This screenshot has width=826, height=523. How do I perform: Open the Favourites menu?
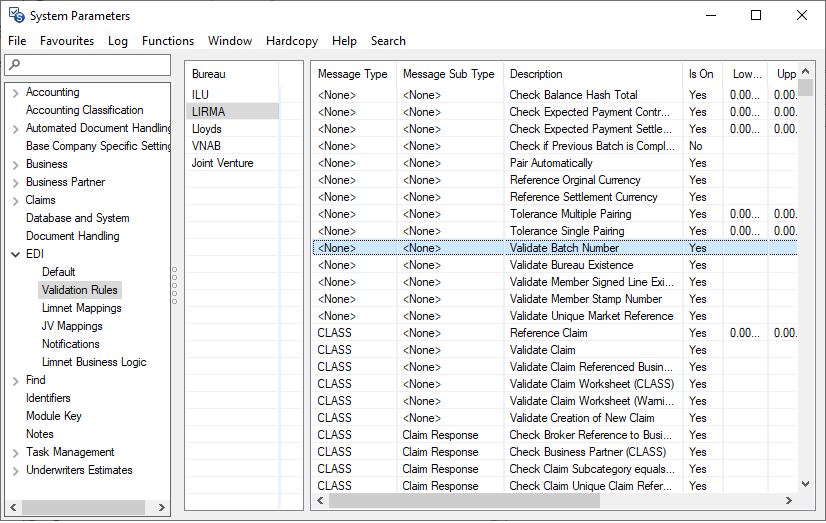click(67, 41)
